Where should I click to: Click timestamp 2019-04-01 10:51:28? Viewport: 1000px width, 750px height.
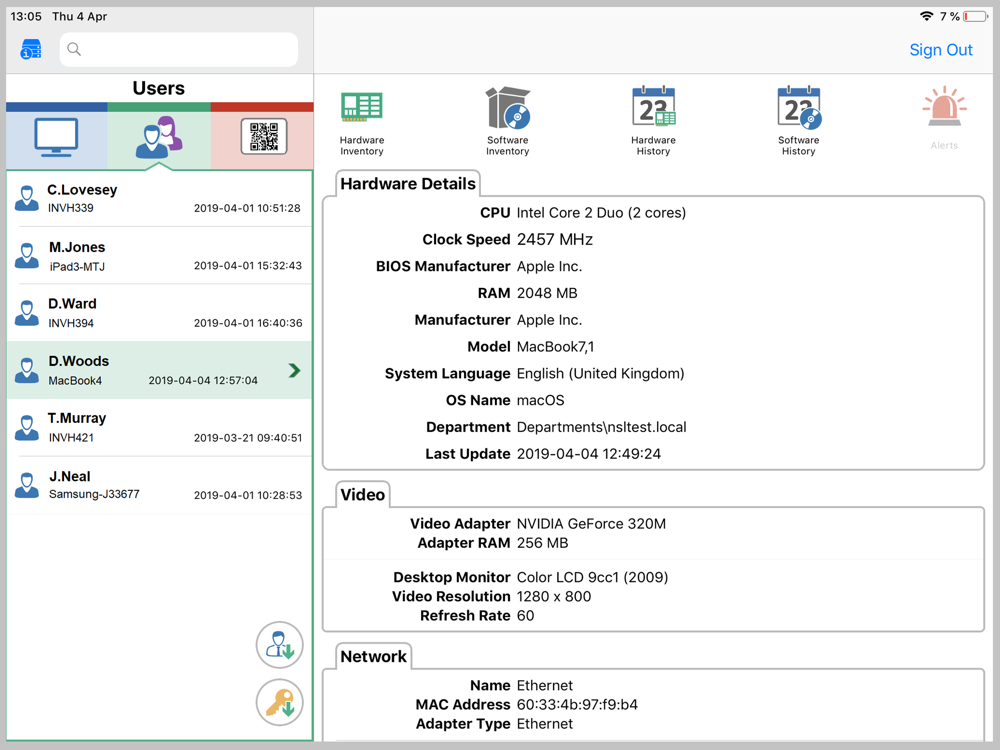pos(247,208)
